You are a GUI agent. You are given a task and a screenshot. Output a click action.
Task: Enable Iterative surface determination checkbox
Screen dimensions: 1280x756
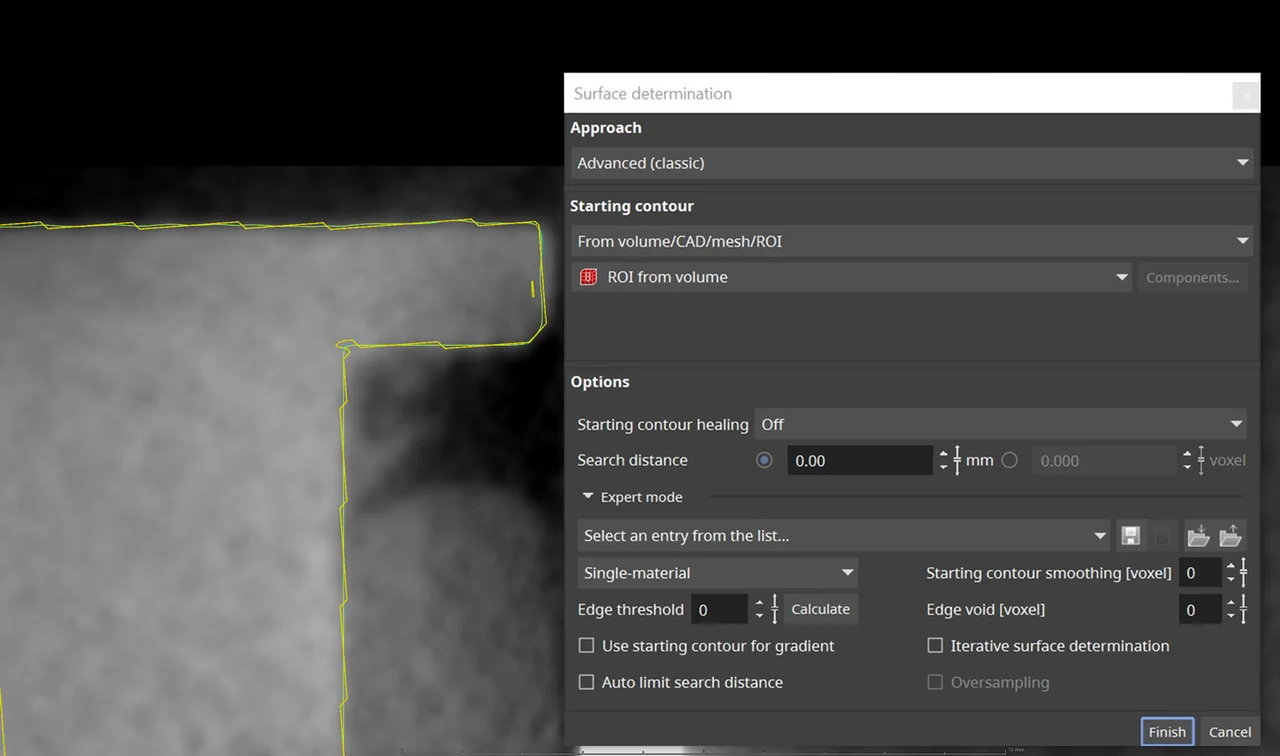935,646
